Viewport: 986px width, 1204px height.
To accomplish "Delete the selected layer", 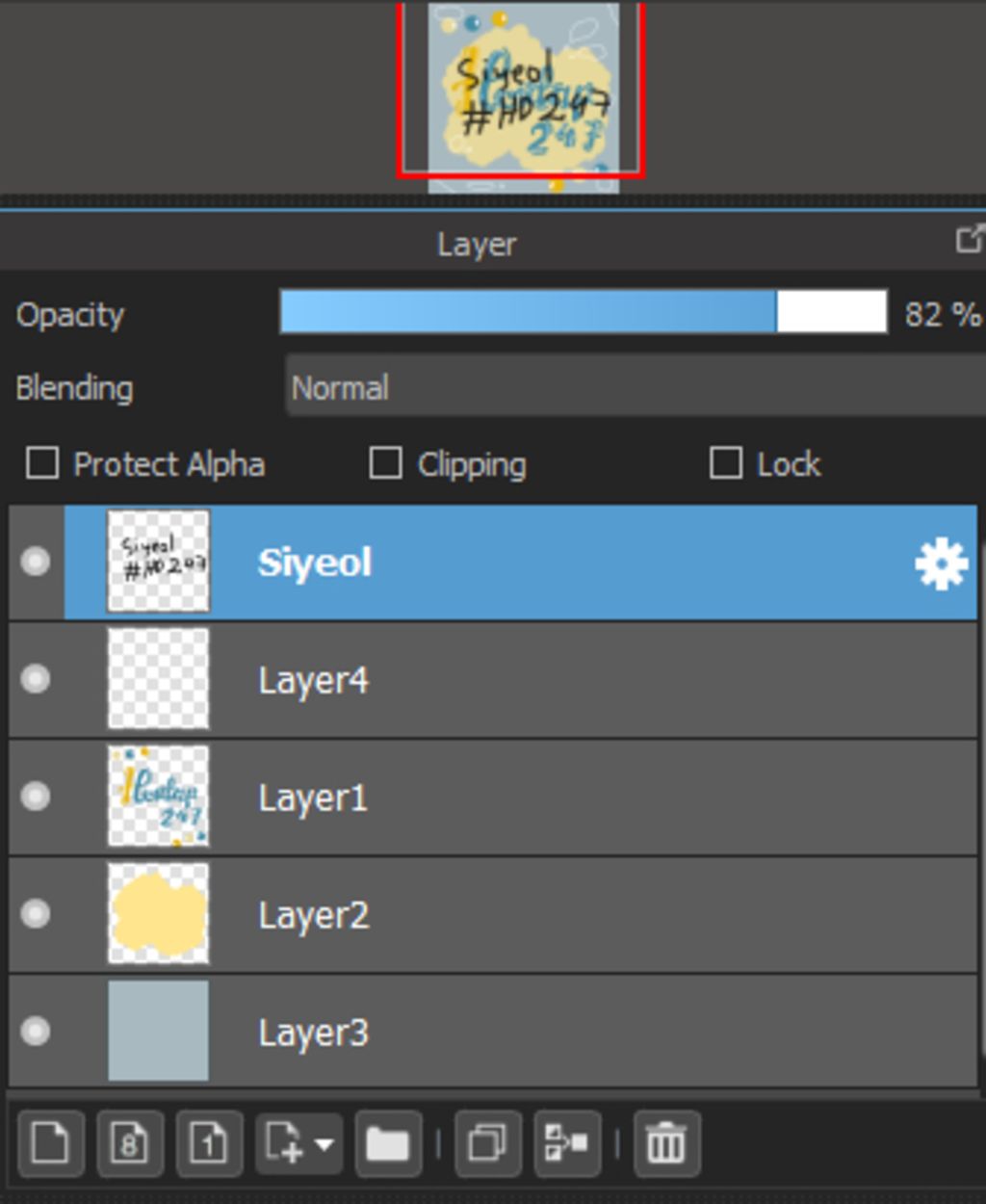I will coord(666,1143).
